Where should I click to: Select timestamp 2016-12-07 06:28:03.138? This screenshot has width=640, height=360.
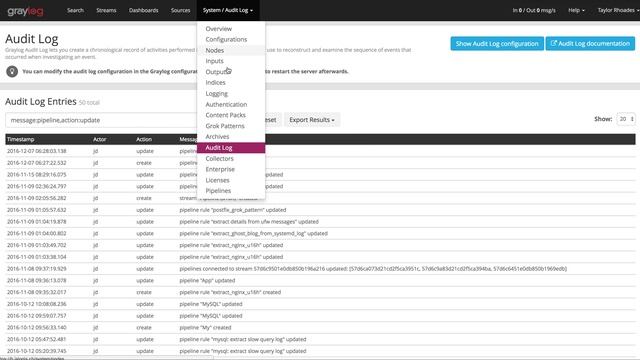(x=36, y=151)
